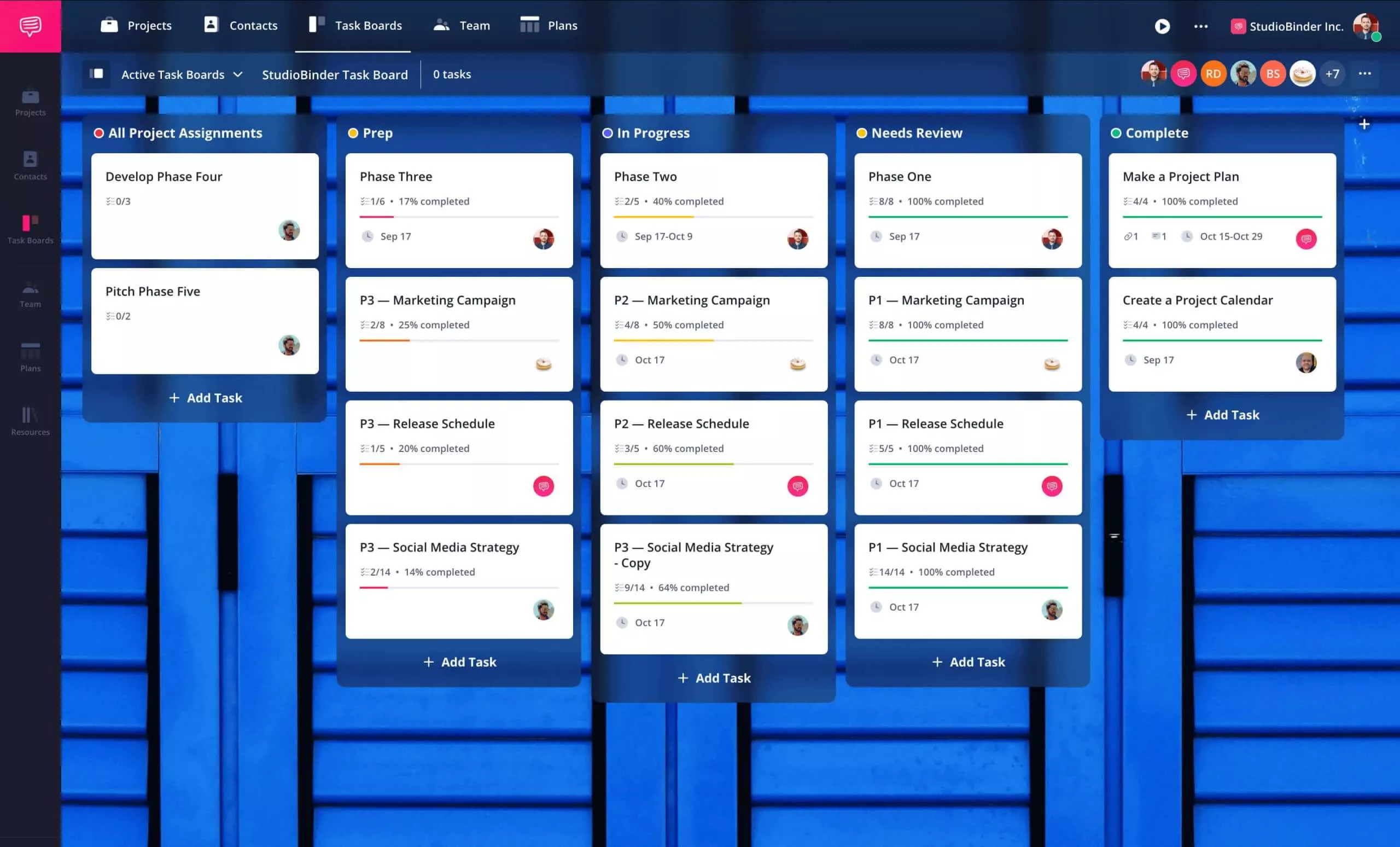Add Task in the Complete column
The image size is (1400, 847).
point(1222,415)
